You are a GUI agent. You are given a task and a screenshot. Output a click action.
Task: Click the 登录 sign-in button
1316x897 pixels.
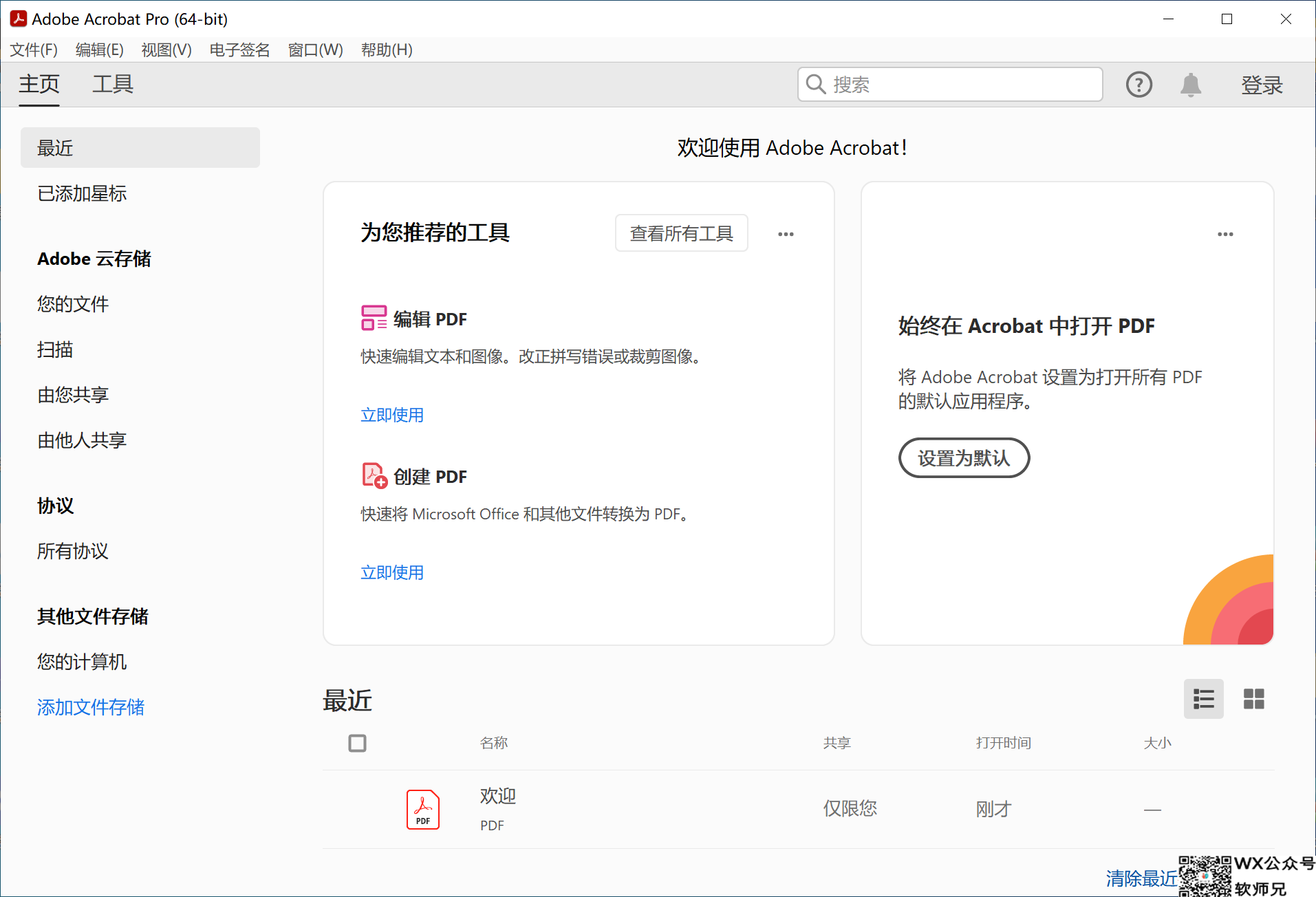(x=1262, y=85)
